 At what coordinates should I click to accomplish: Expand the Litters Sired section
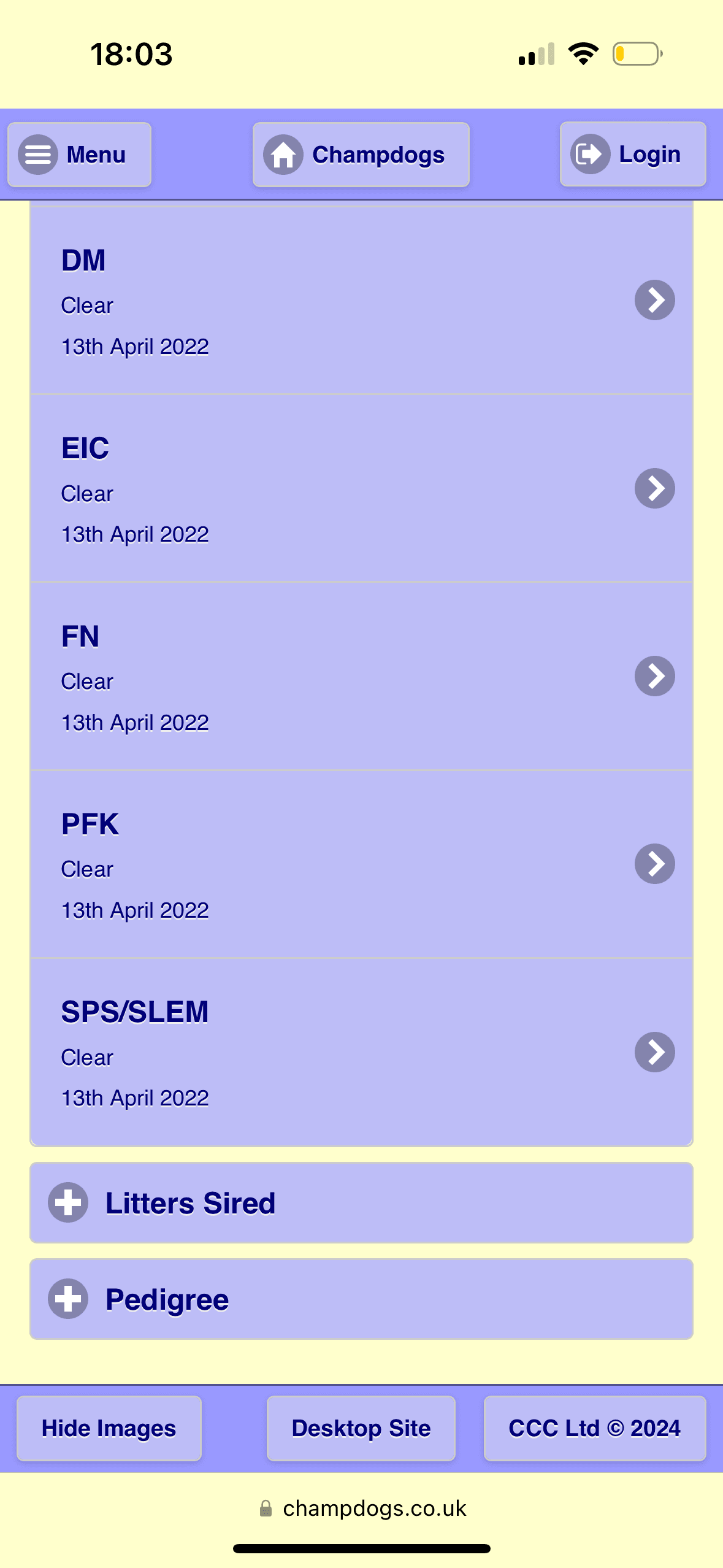click(x=361, y=1202)
